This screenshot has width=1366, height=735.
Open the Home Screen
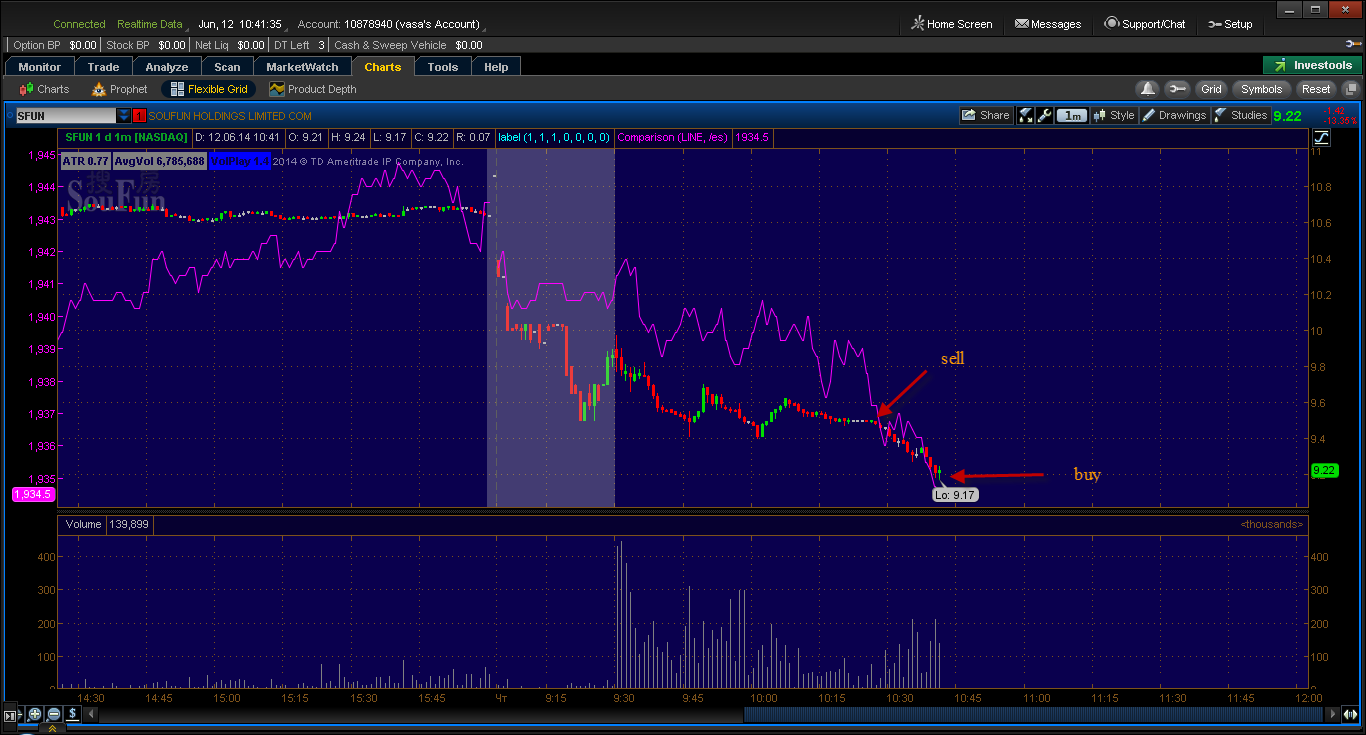(951, 24)
